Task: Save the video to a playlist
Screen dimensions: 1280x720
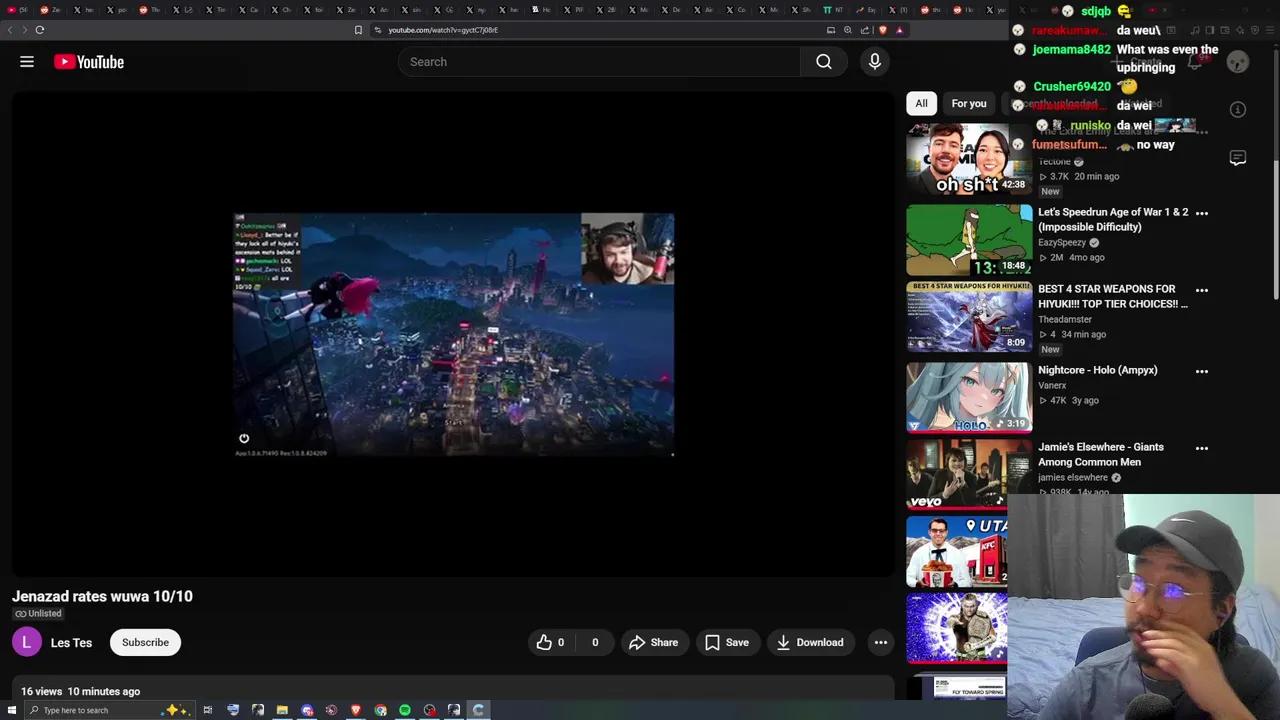Action: point(727,642)
